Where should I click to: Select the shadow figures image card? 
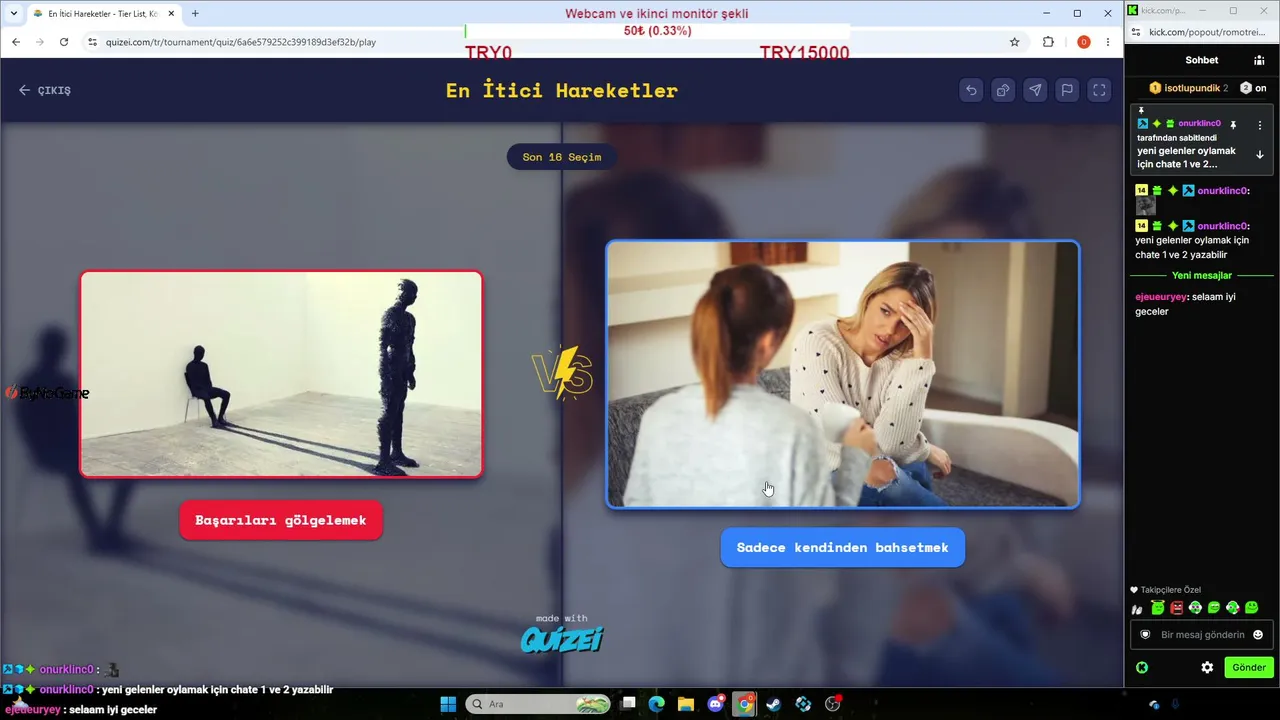tap(281, 374)
